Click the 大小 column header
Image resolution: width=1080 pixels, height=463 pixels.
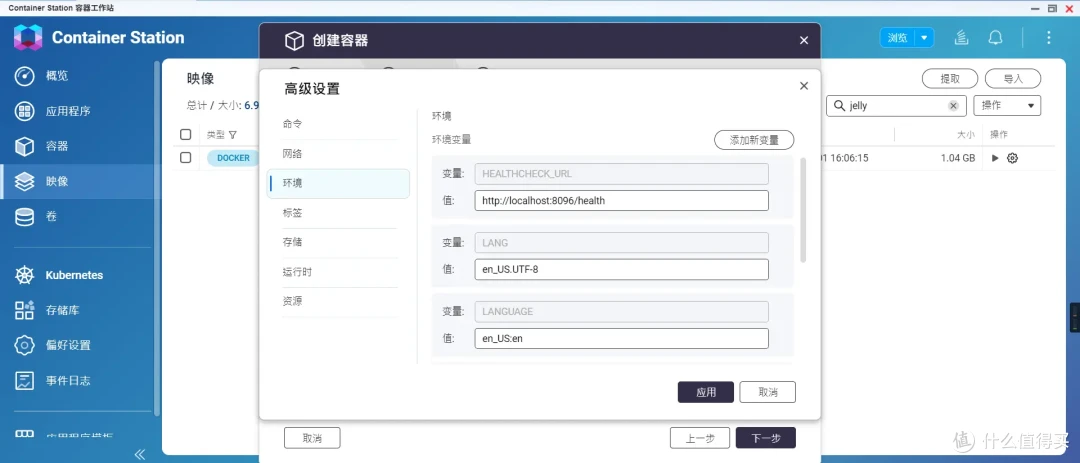point(966,134)
